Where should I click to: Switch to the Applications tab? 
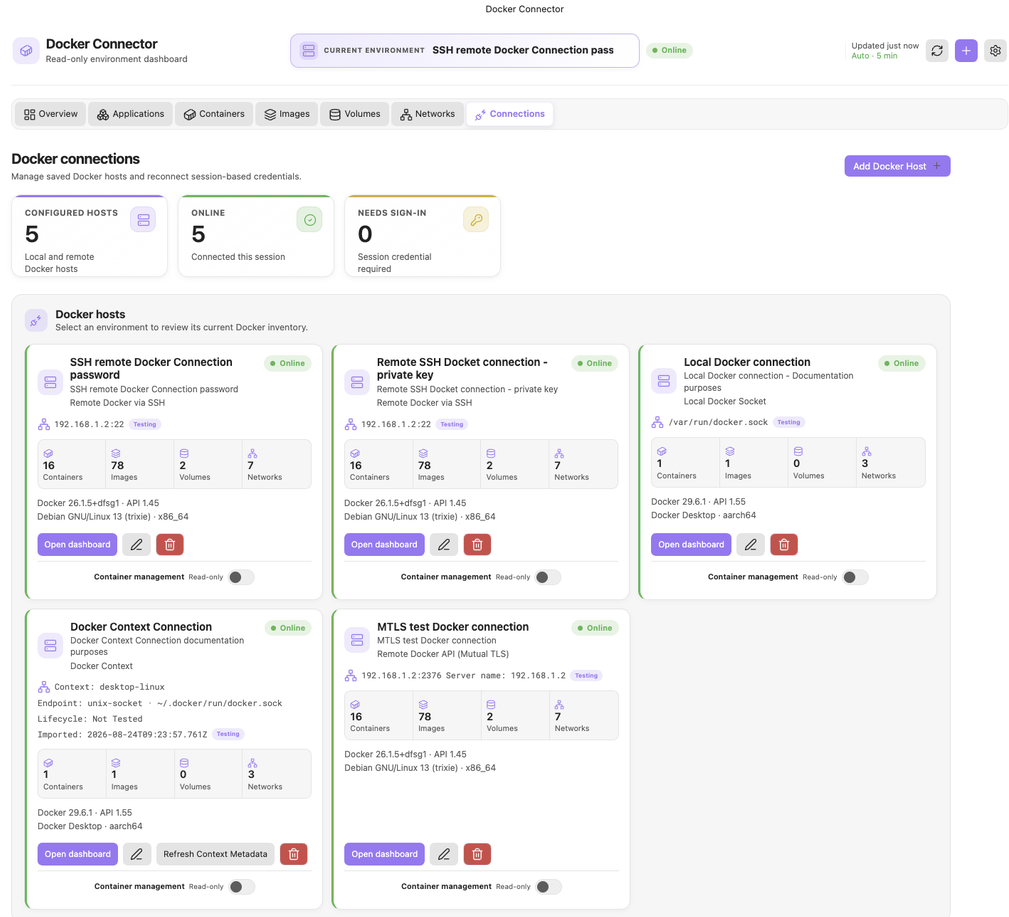pos(131,114)
